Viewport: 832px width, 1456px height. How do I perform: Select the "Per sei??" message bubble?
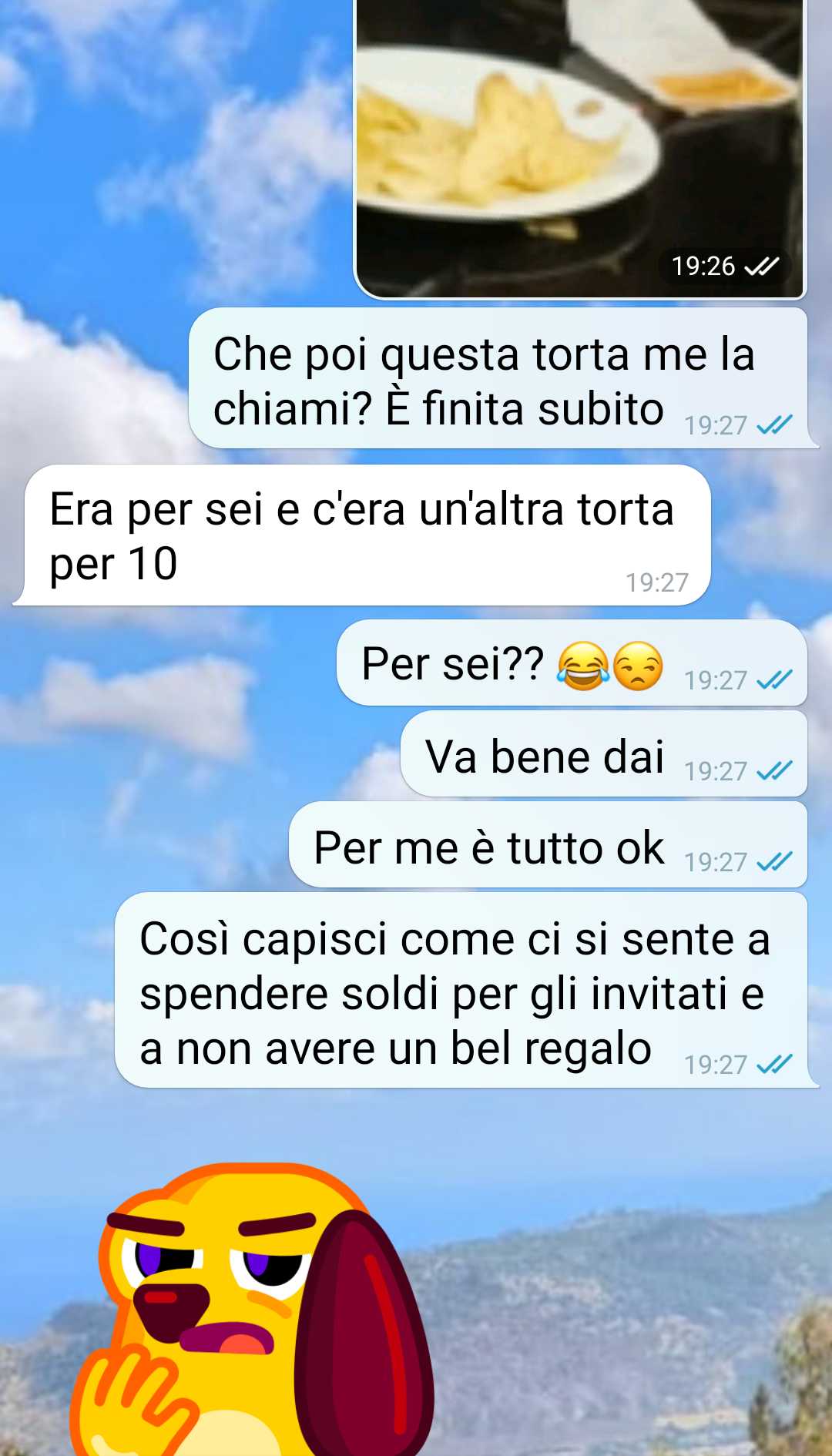pyautogui.click(x=572, y=663)
